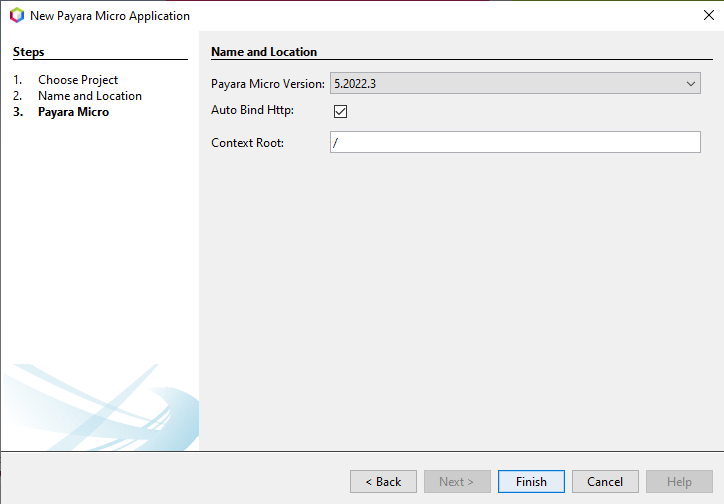Click the window title text
The image size is (724, 504).
[x=110, y=16]
